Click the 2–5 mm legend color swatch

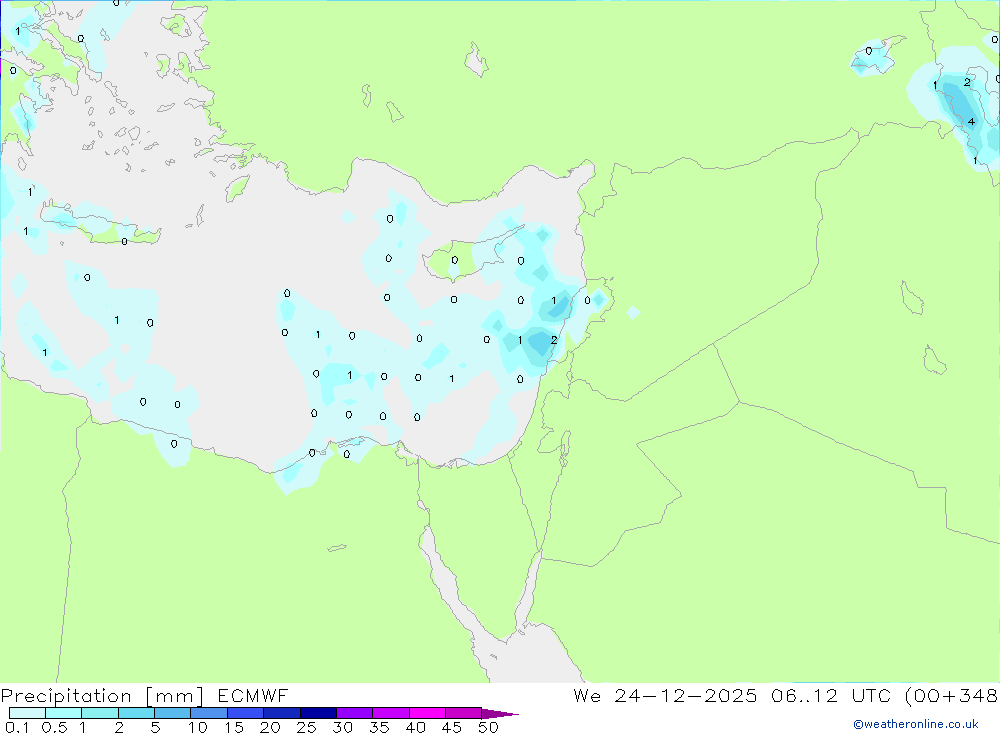click(x=136, y=713)
